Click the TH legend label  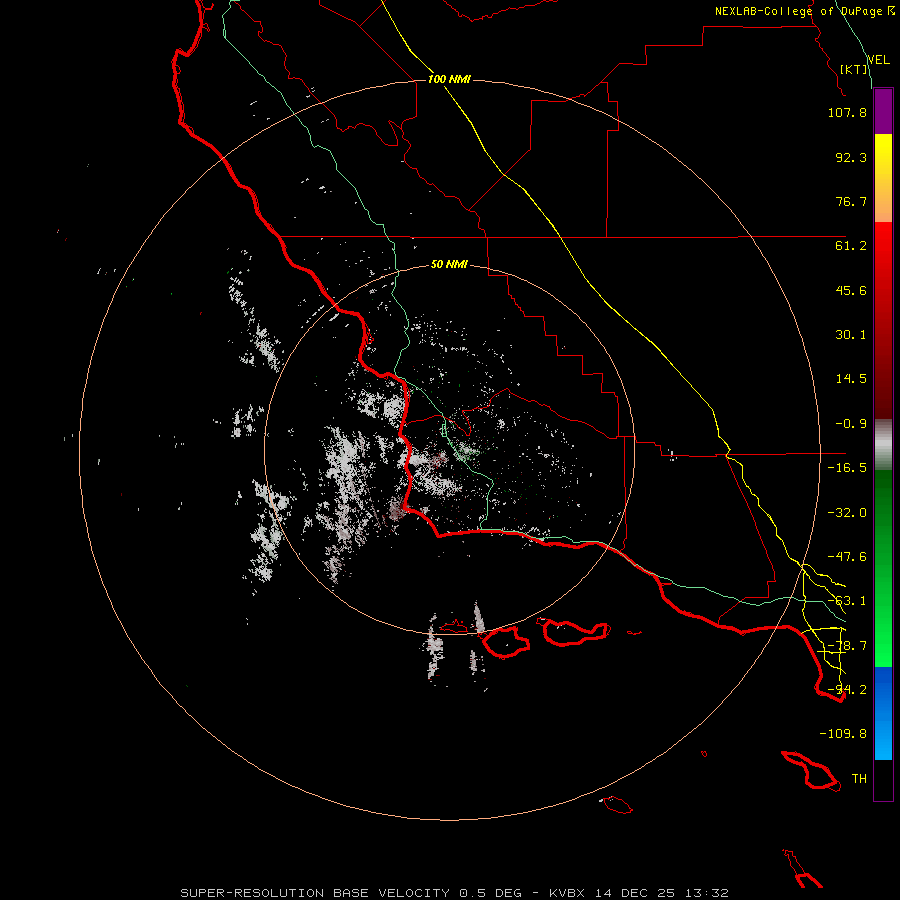point(859,779)
